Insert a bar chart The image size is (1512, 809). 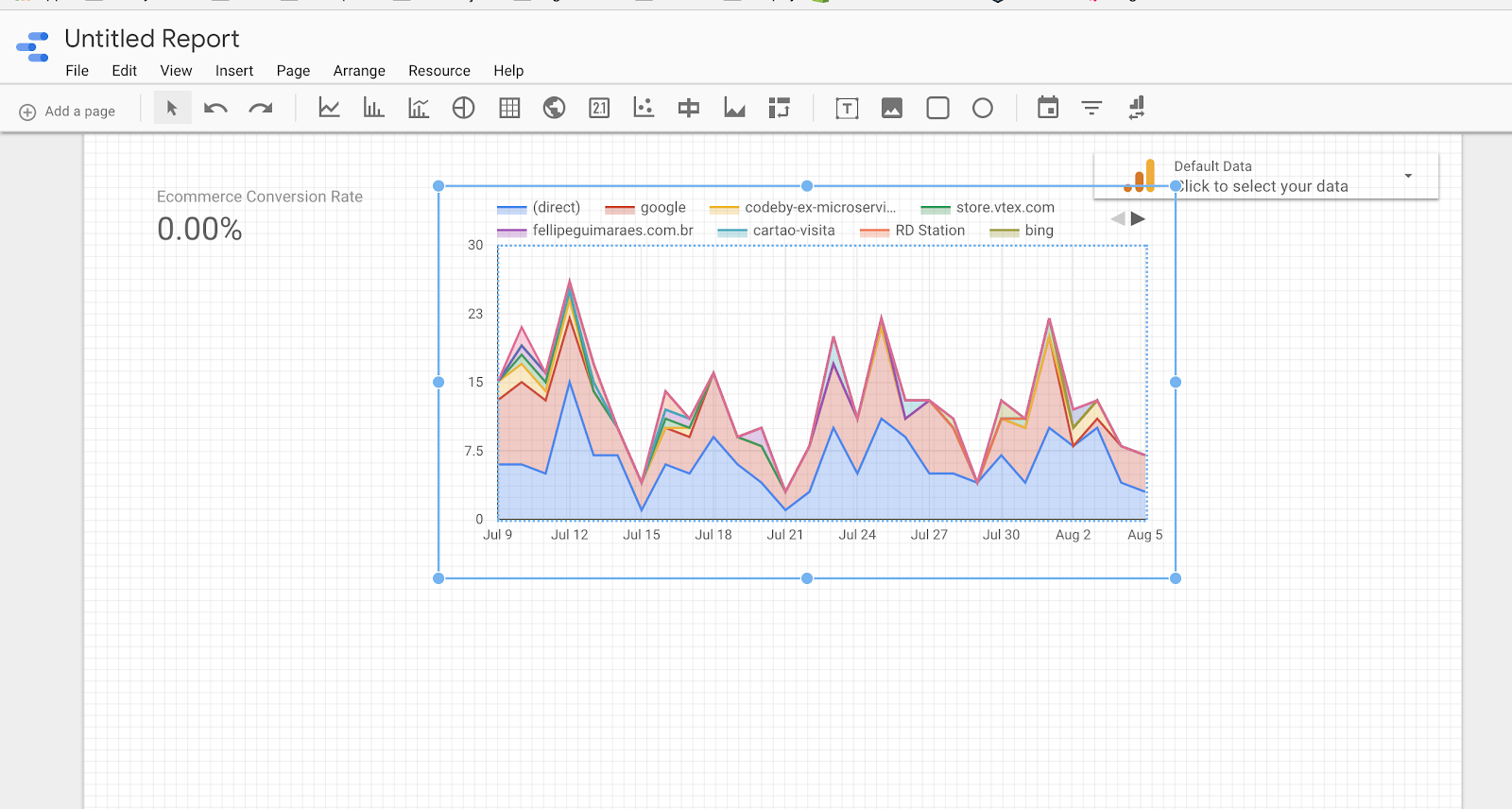click(x=374, y=108)
